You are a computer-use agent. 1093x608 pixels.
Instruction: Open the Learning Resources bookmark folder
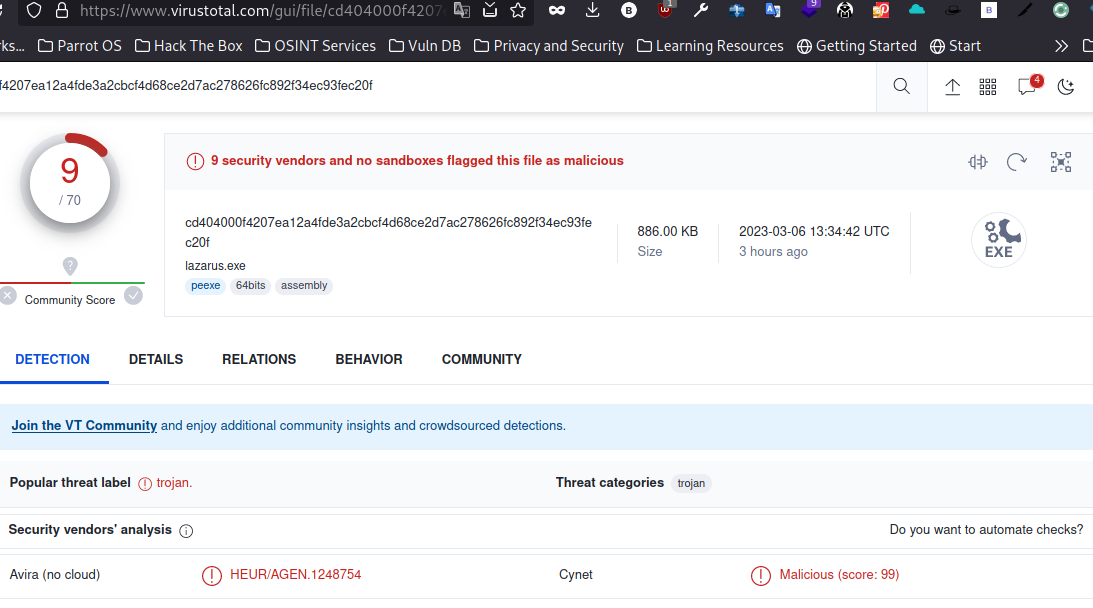pos(710,46)
